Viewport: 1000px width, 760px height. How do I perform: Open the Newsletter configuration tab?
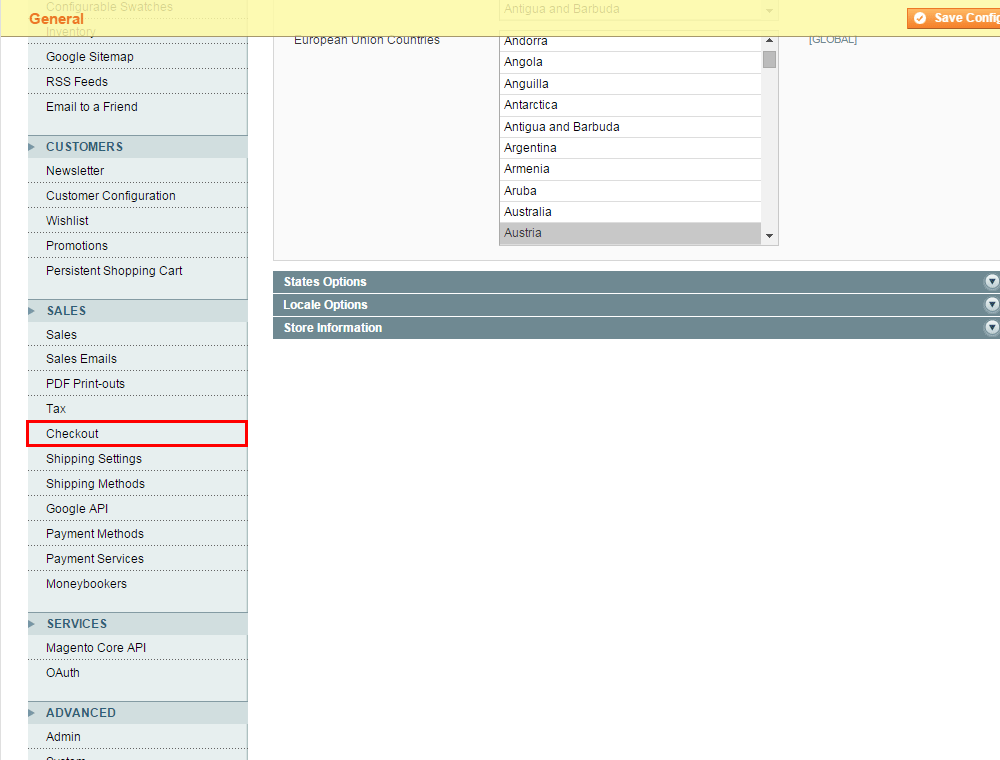pyautogui.click(x=138, y=171)
